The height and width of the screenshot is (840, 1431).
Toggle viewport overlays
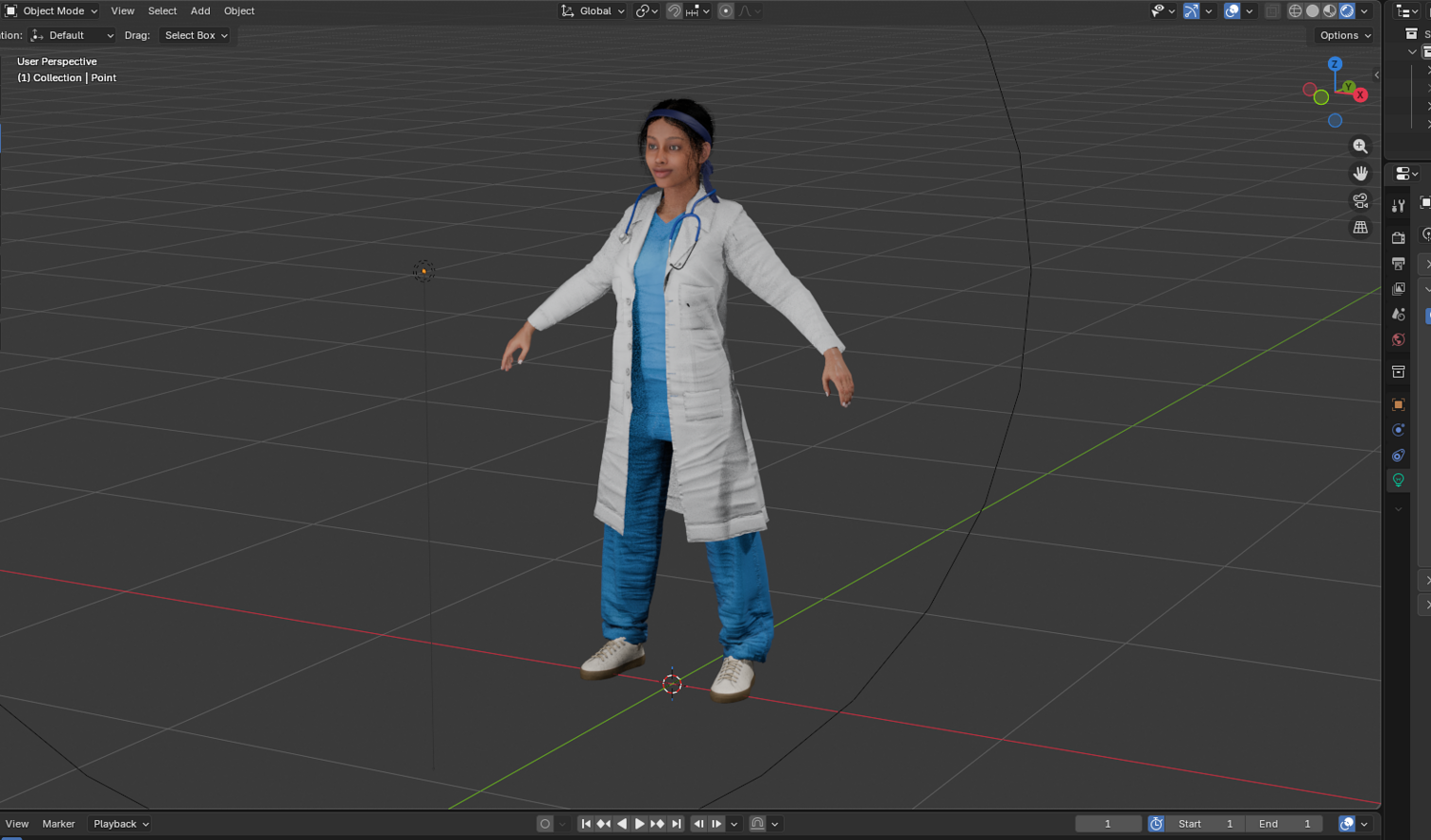[x=1233, y=10]
